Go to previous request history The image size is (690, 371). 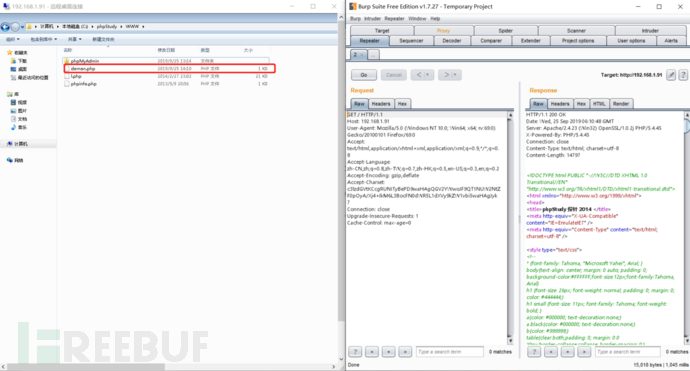(418, 75)
